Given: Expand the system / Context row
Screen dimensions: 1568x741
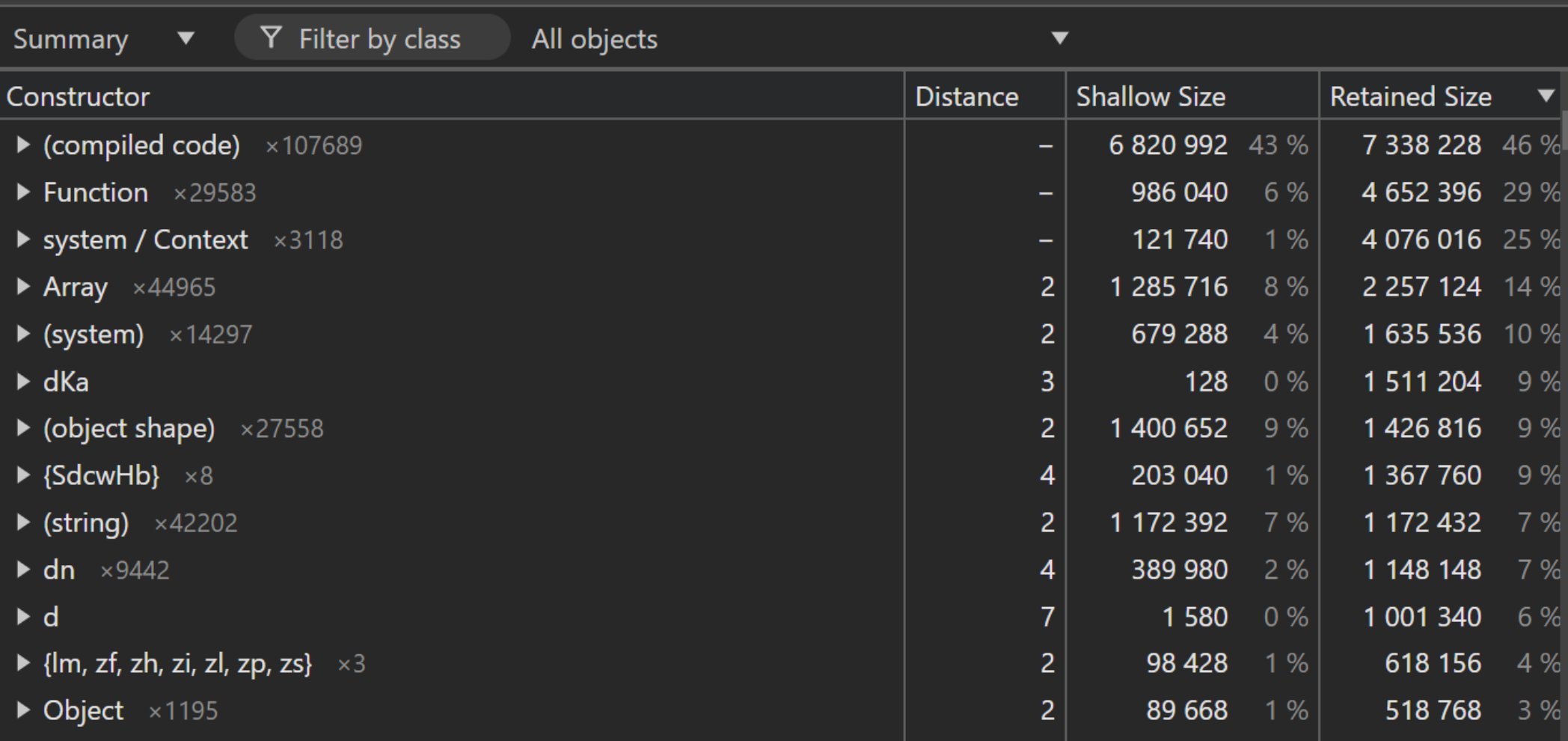Looking at the screenshot, I should pos(23,240).
